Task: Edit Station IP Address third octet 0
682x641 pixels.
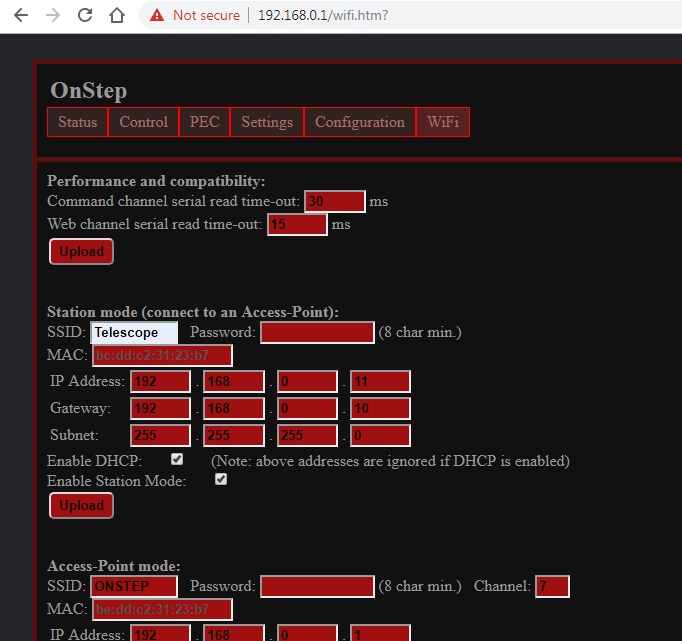Action: pyautogui.click(x=307, y=381)
